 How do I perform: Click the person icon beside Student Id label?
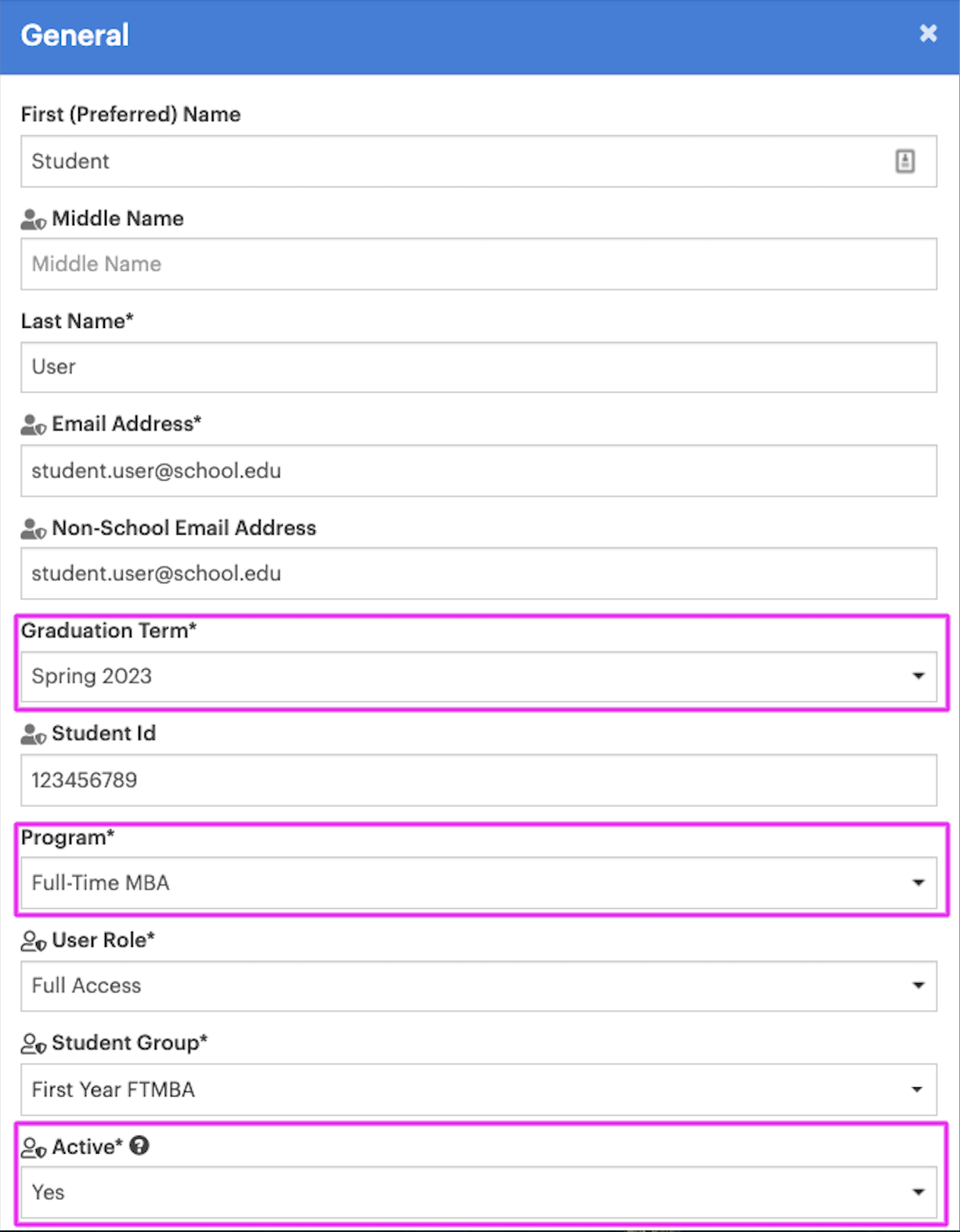point(34,734)
